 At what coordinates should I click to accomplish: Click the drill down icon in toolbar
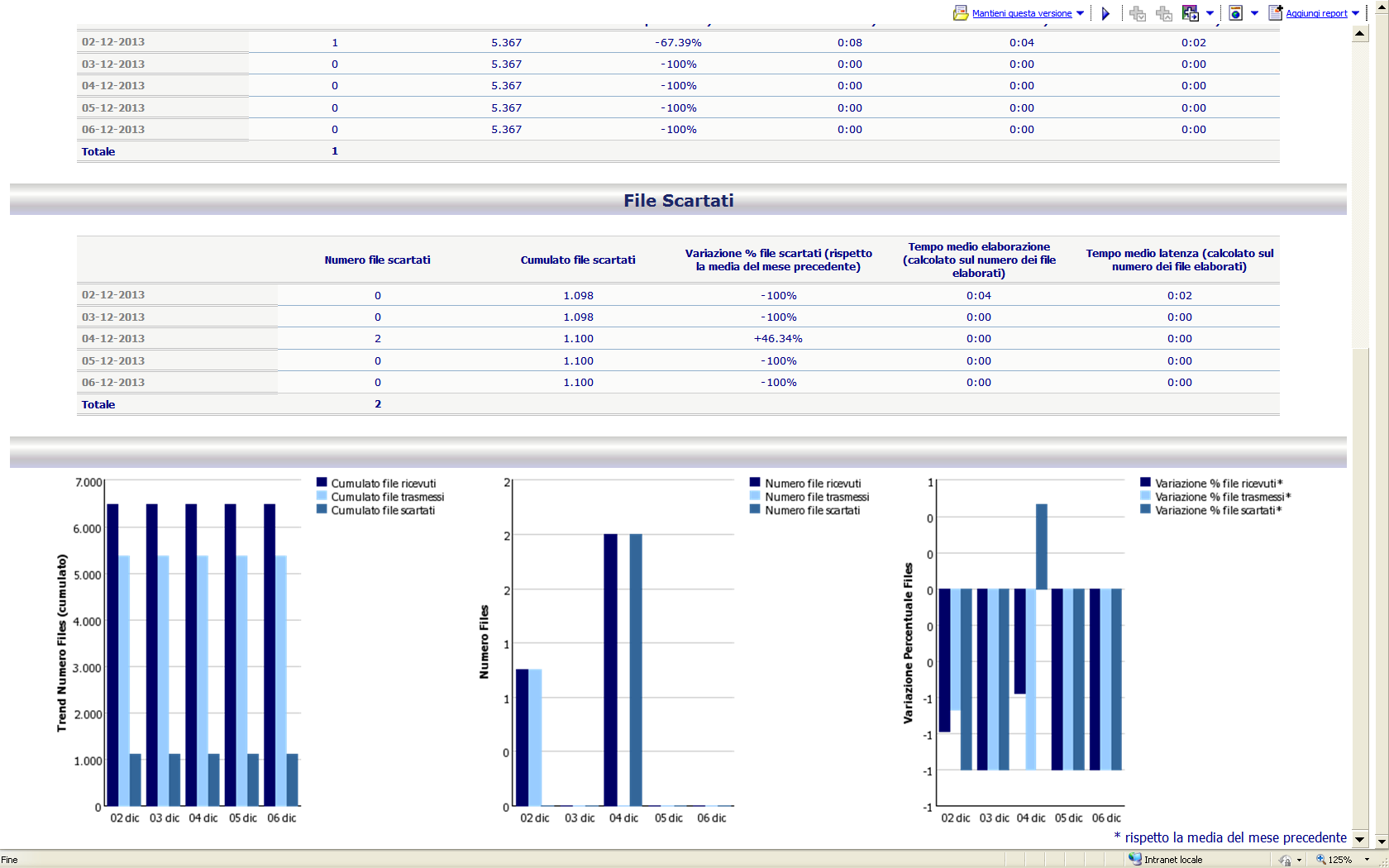pos(1138,13)
